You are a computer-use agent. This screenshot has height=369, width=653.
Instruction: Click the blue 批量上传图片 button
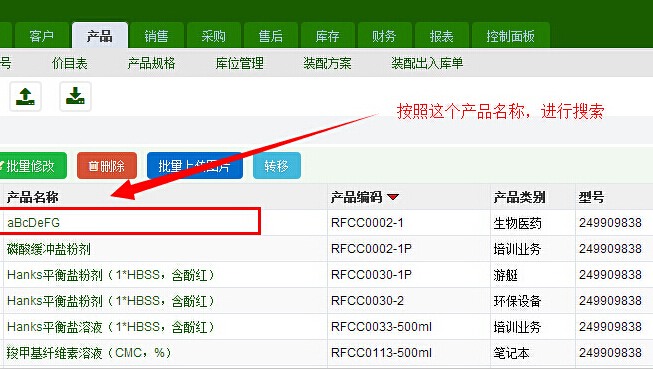pyautogui.click(x=194, y=166)
